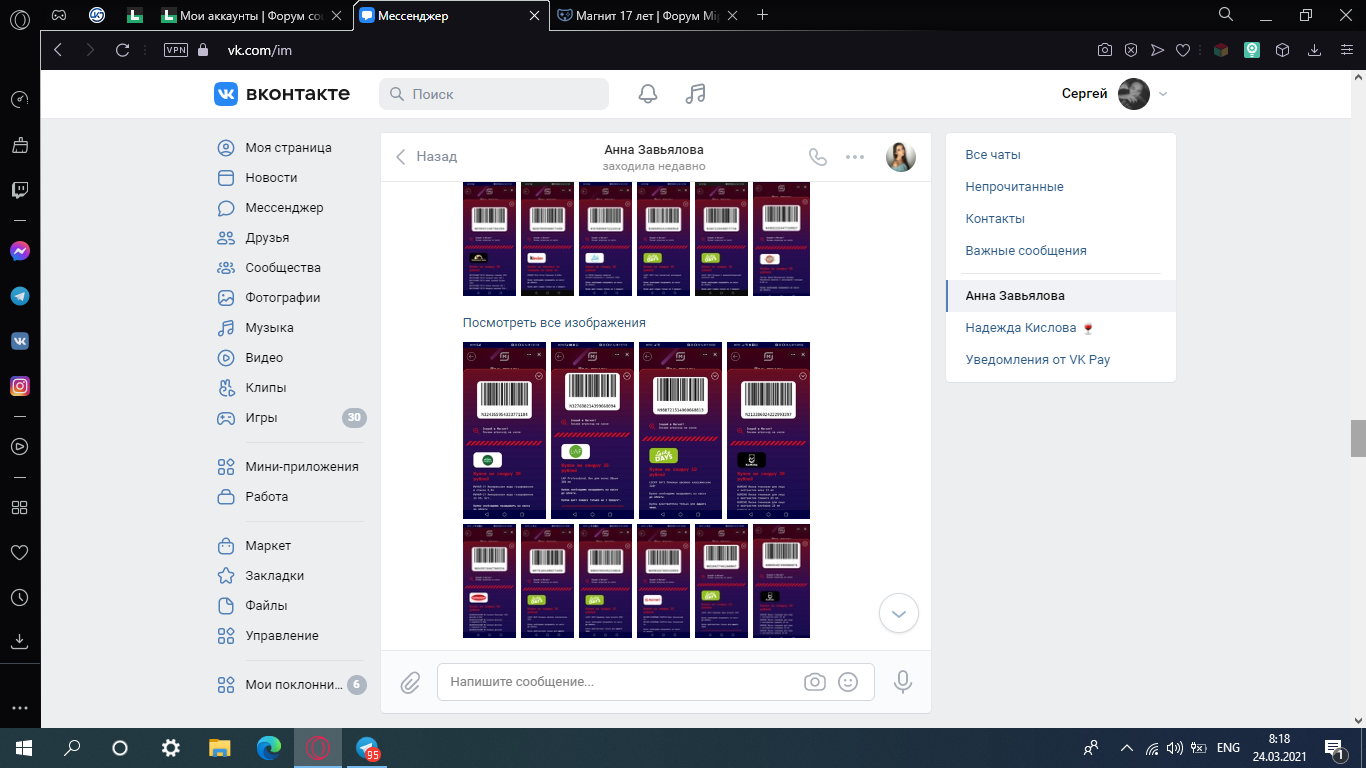Viewport: 1366px width, 768px height.
Task: Open Сообщества in the left menu
Action: pyautogui.click(x=283, y=267)
